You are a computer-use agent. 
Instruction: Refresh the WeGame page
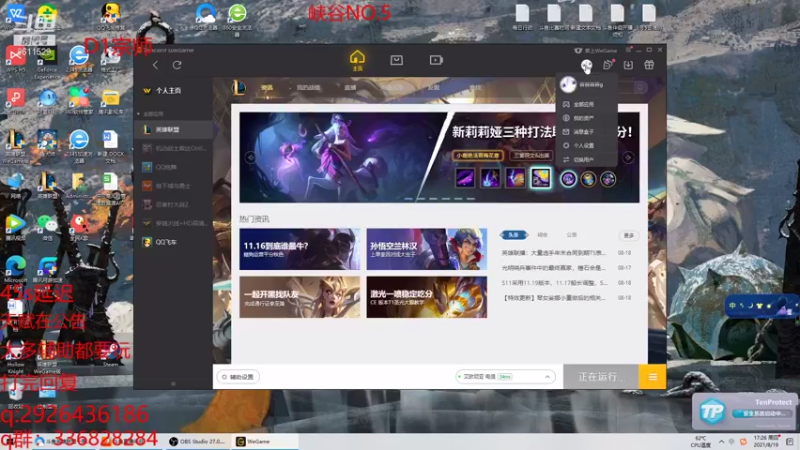coord(177,65)
